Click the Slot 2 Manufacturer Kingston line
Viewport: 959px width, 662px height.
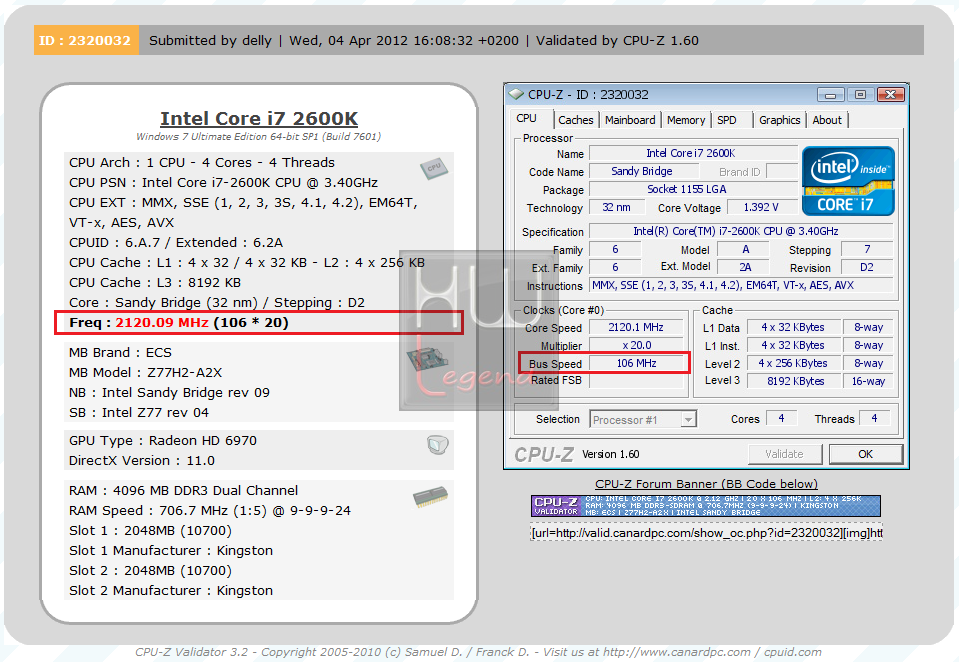click(171, 590)
